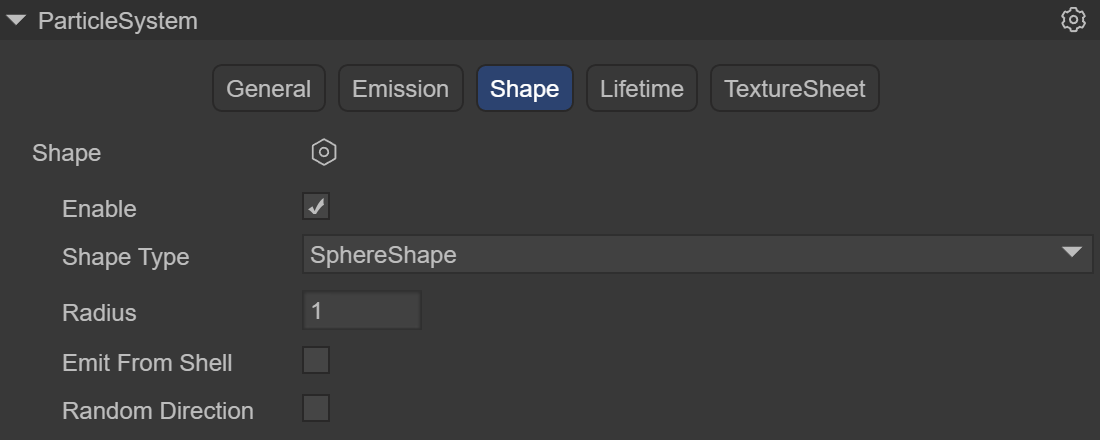Collapse the ParticleSystem section triangle
The width and height of the screenshot is (1100, 440).
click(x=16, y=20)
